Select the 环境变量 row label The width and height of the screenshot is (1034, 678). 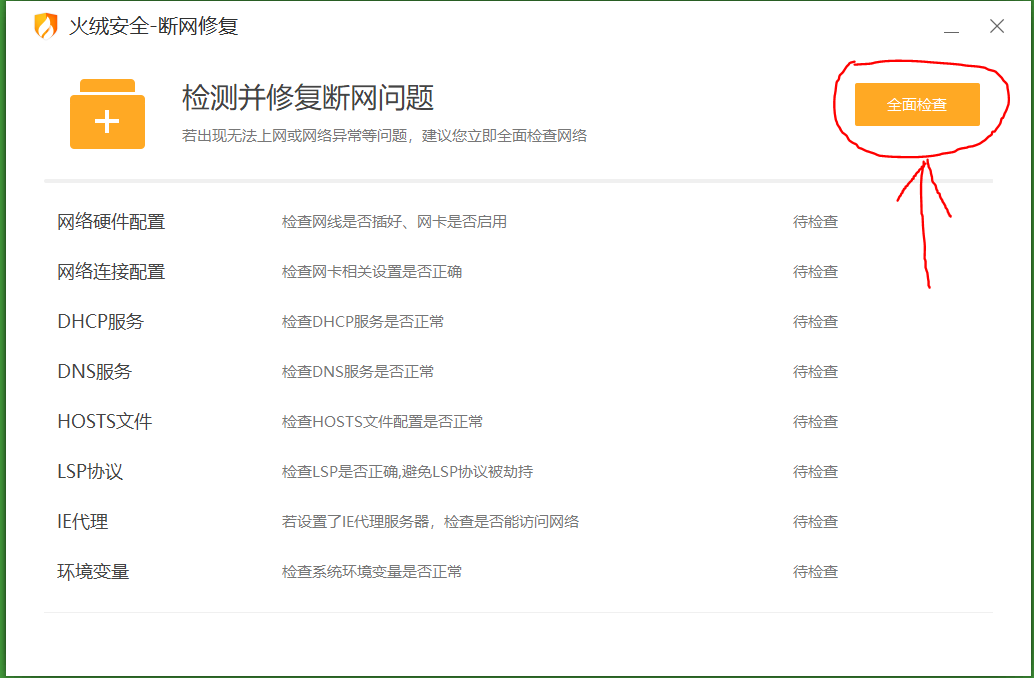point(93,572)
